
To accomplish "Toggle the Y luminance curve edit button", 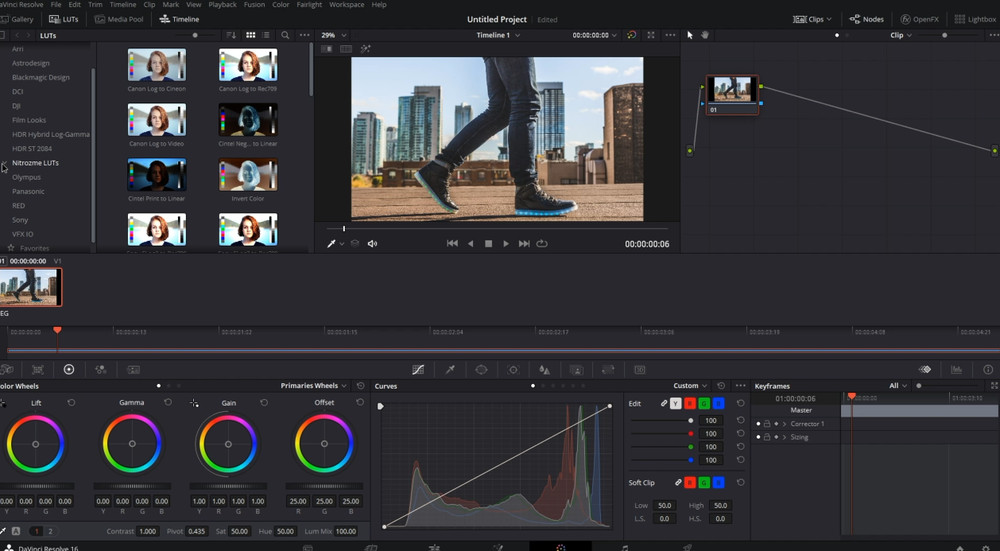I will click(675, 404).
